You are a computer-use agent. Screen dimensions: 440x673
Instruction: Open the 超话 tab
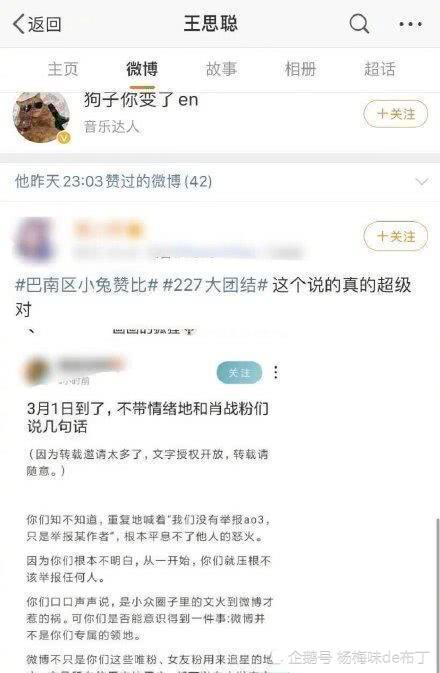click(x=379, y=69)
